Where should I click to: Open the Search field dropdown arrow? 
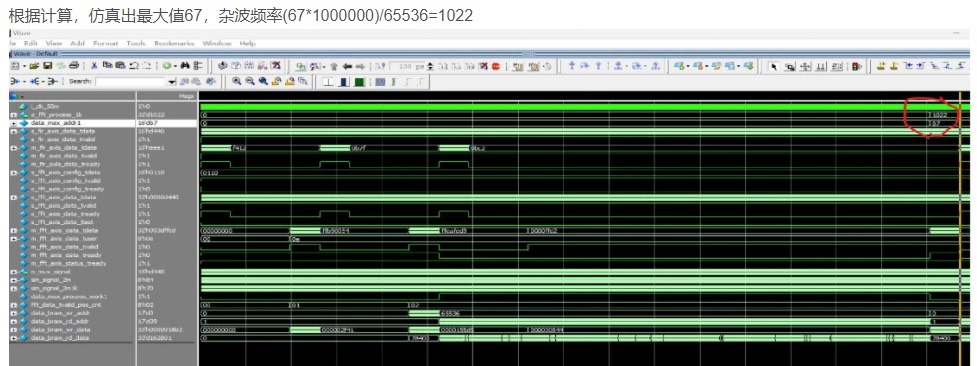[173, 82]
